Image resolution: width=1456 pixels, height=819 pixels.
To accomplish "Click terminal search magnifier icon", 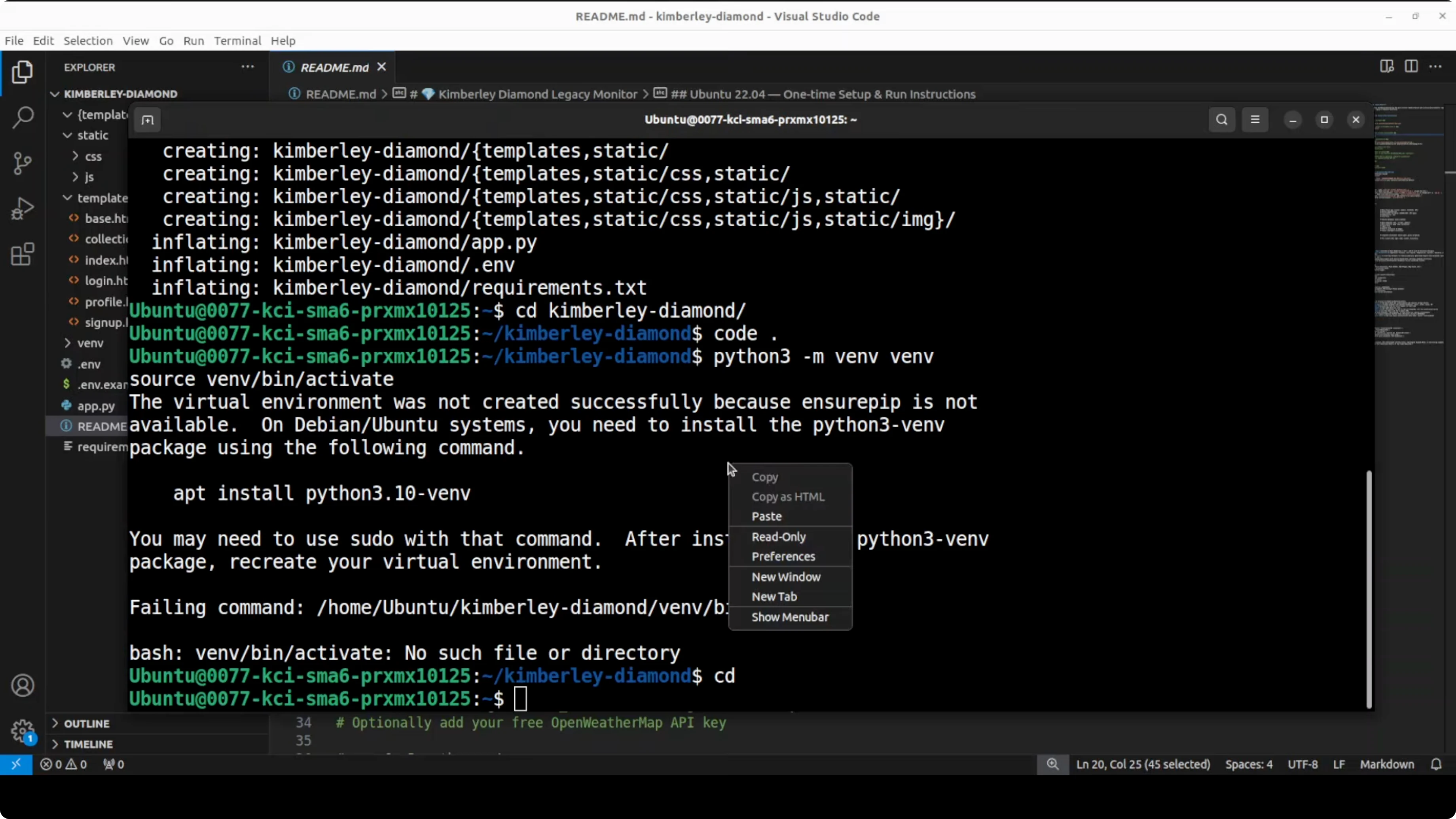I will point(1221,120).
